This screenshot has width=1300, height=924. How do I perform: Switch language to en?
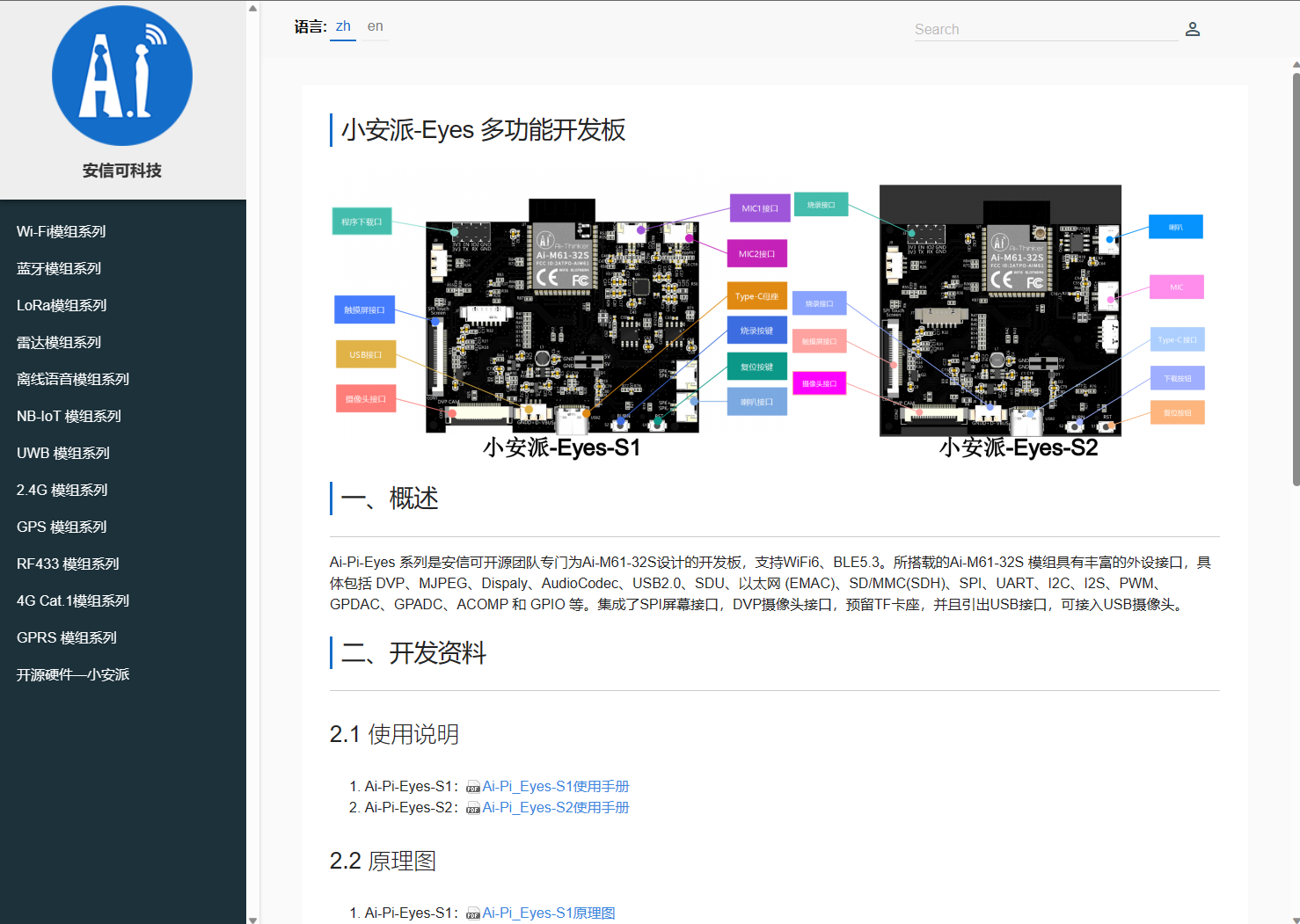(x=376, y=26)
